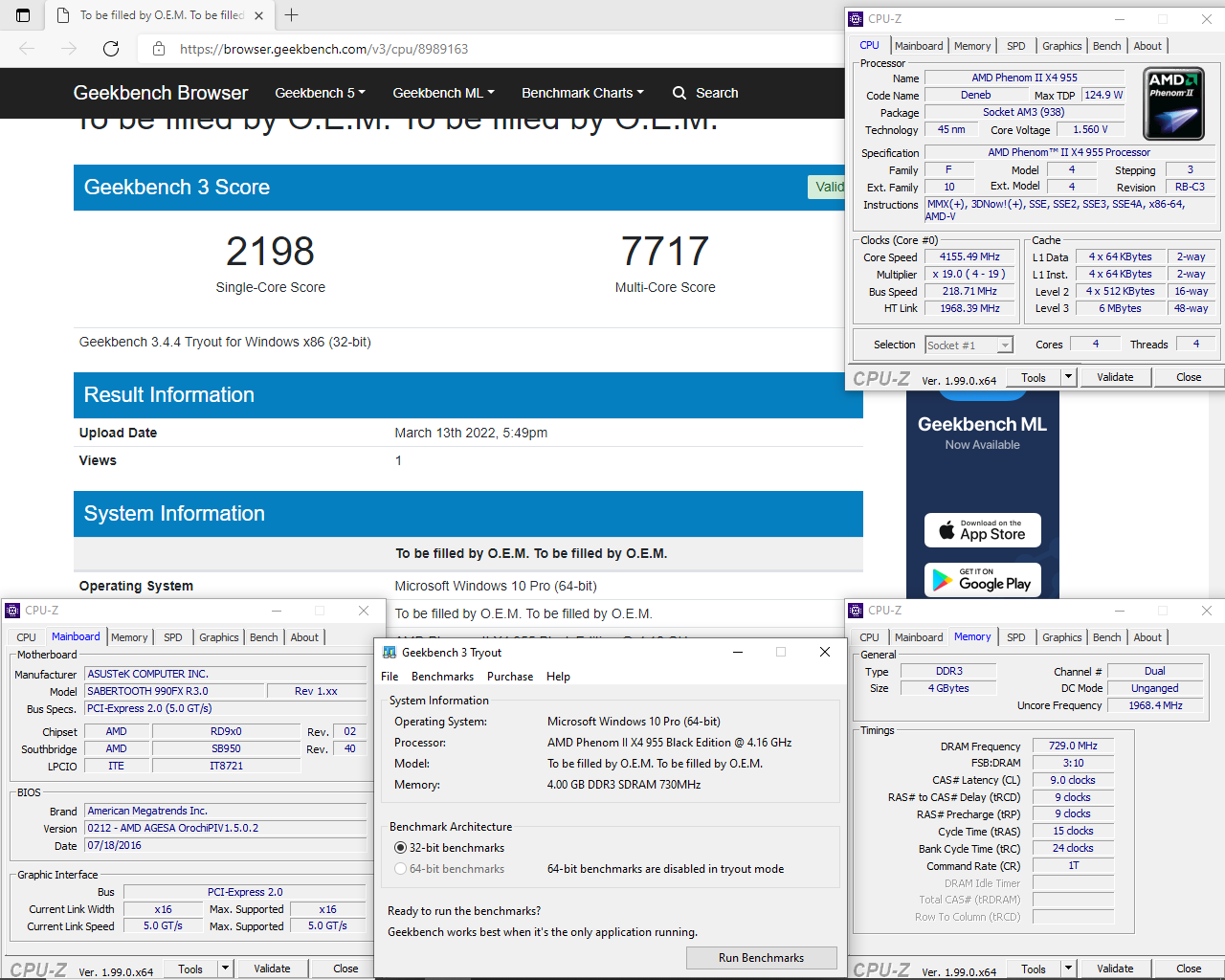
Task: Click the site padlock icon in the address bar
Action: (x=159, y=49)
